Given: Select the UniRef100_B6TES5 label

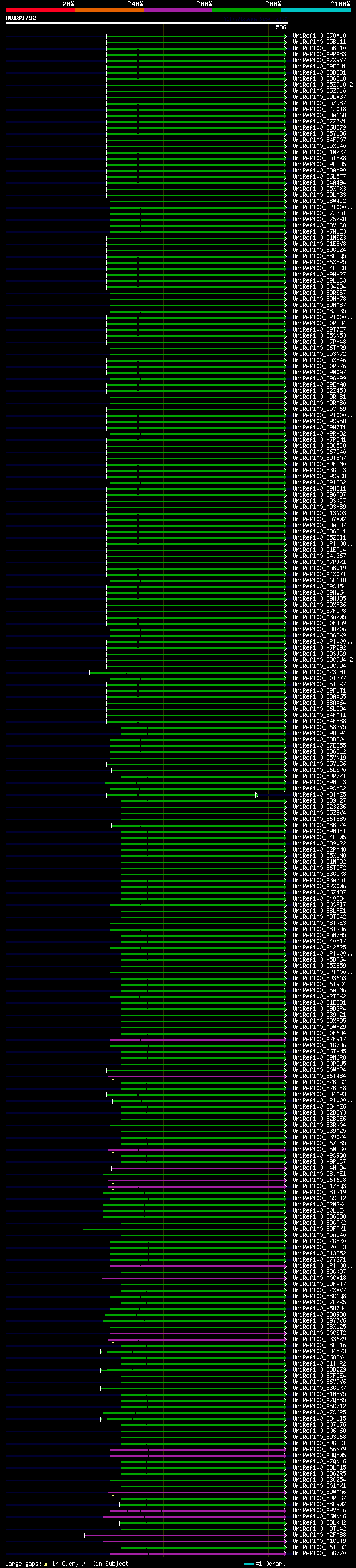Looking at the screenshot, I should (319, 819).
